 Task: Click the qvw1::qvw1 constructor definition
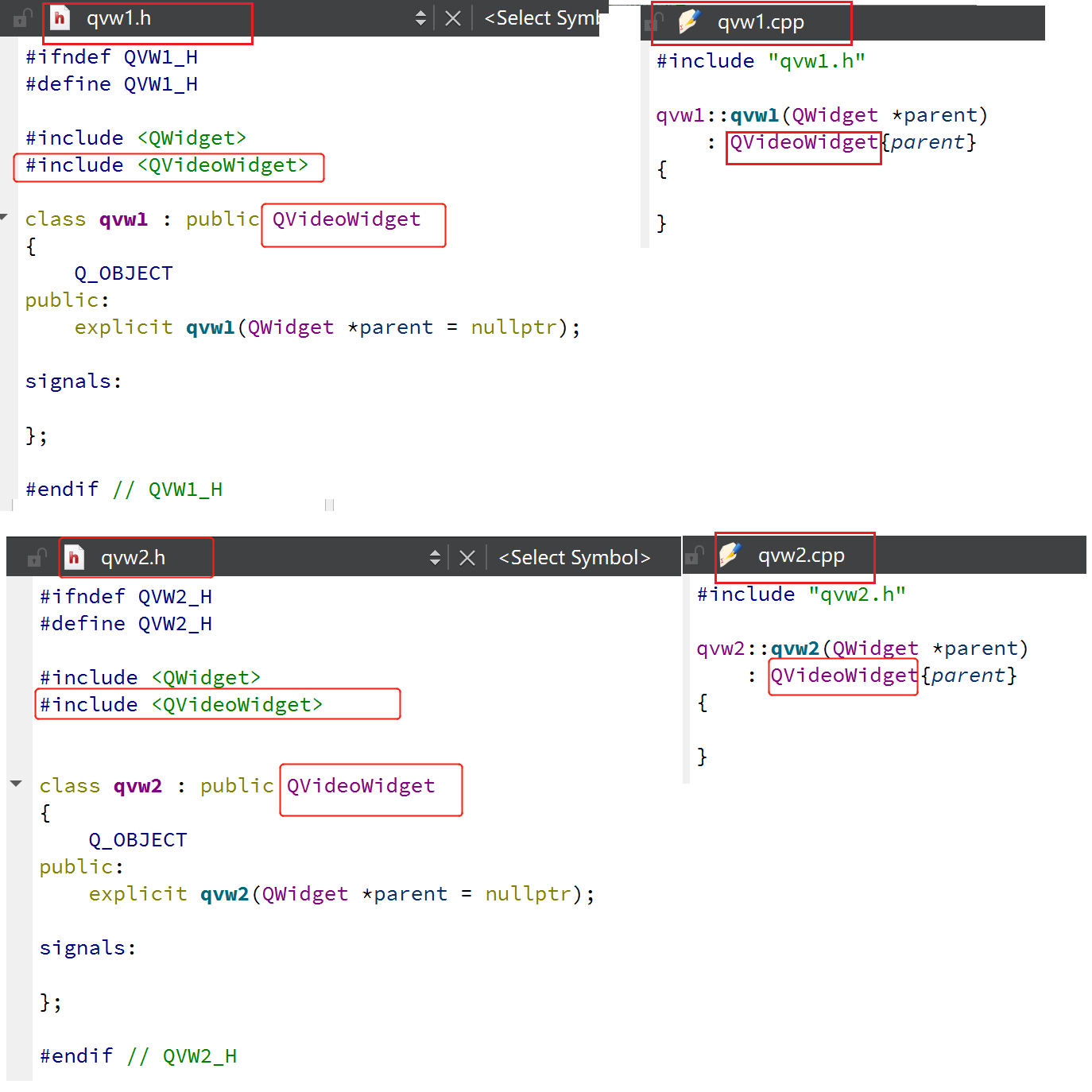pos(822,115)
